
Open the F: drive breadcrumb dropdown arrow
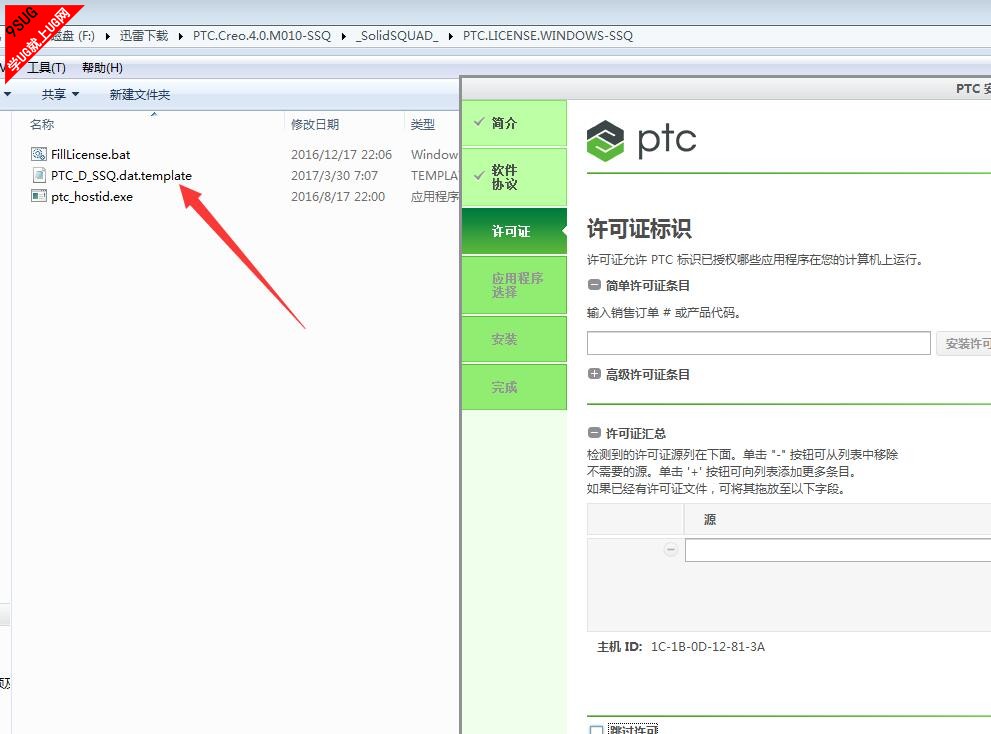pos(108,36)
